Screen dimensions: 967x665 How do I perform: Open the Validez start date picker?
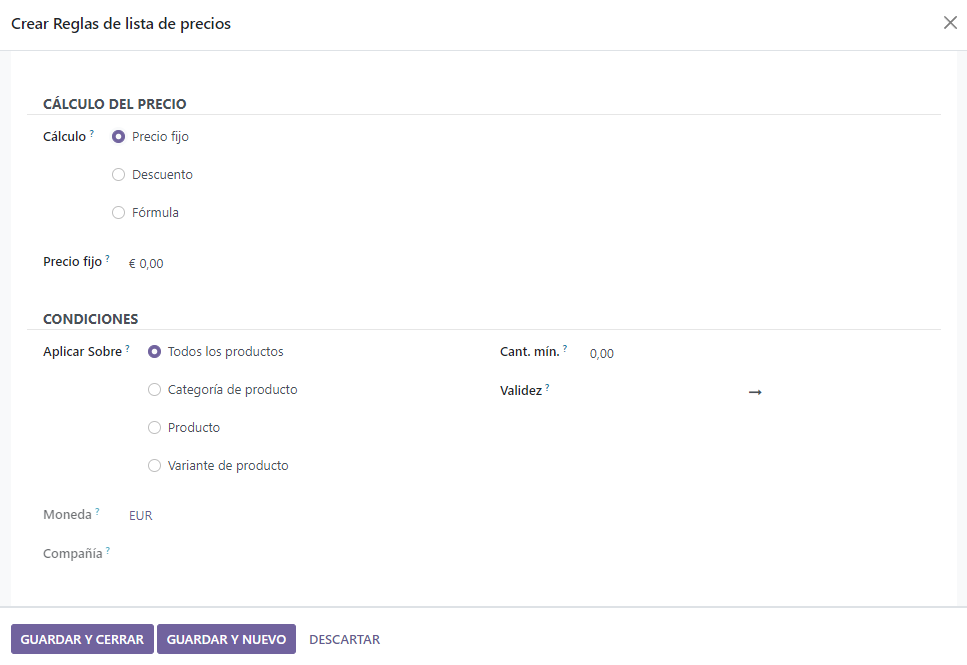click(x=662, y=392)
